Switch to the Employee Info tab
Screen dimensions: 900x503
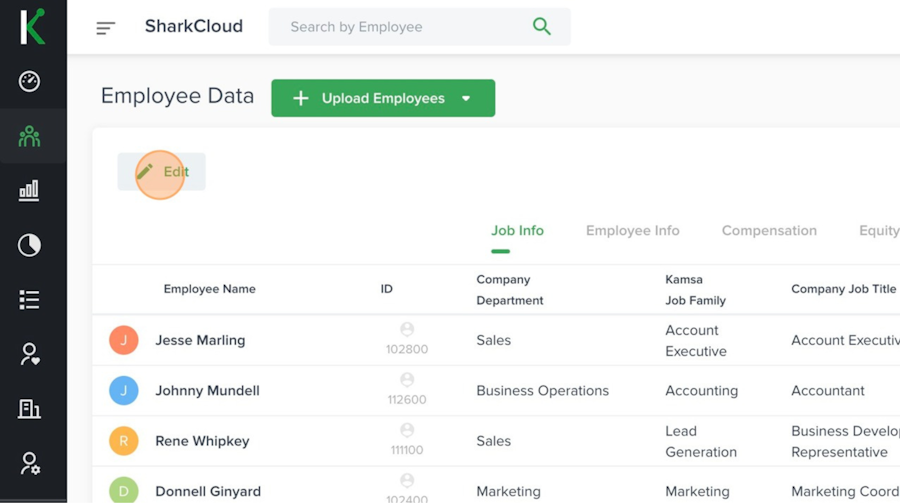pos(632,231)
